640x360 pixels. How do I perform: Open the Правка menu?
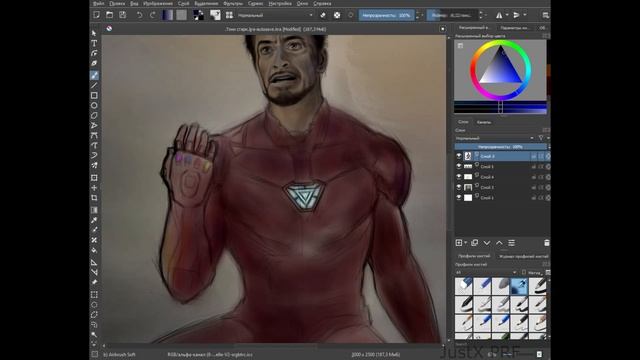117,3
